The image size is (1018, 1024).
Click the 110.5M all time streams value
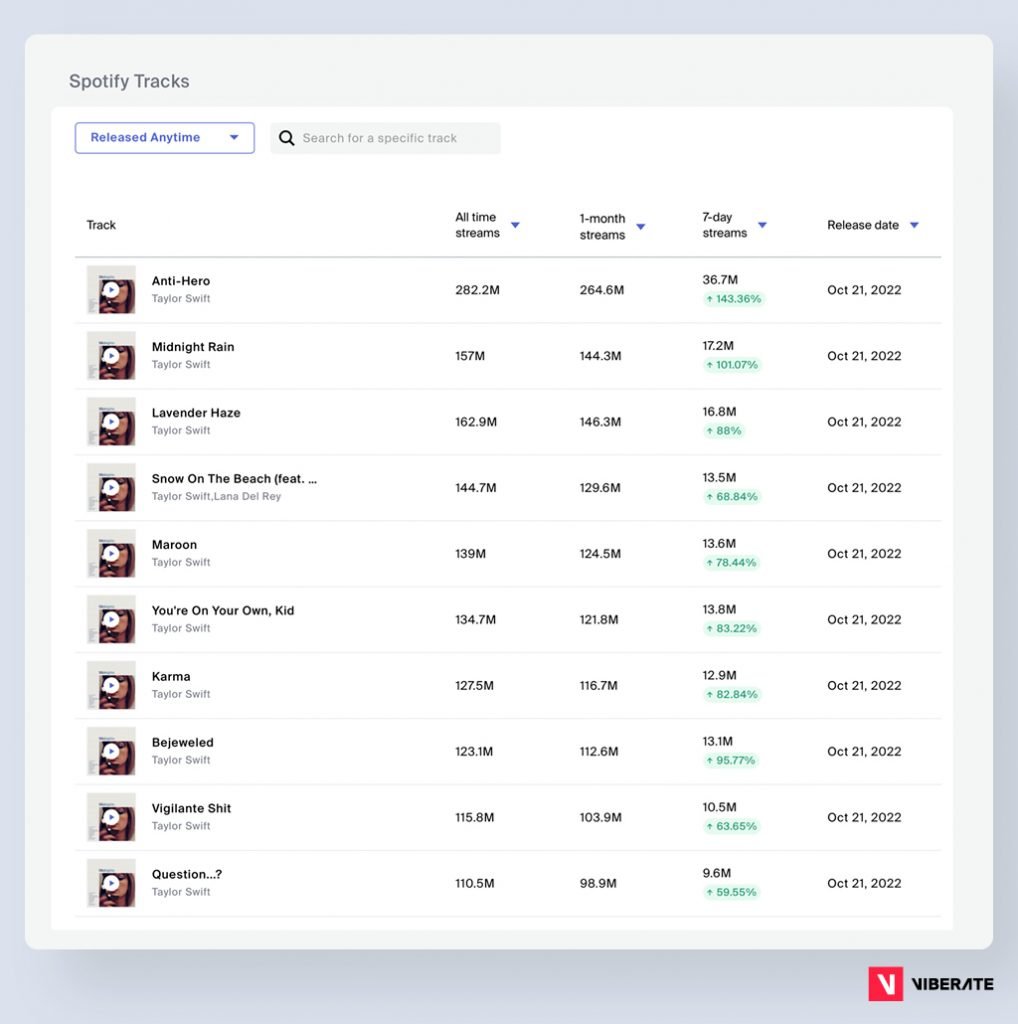coord(475,884)
